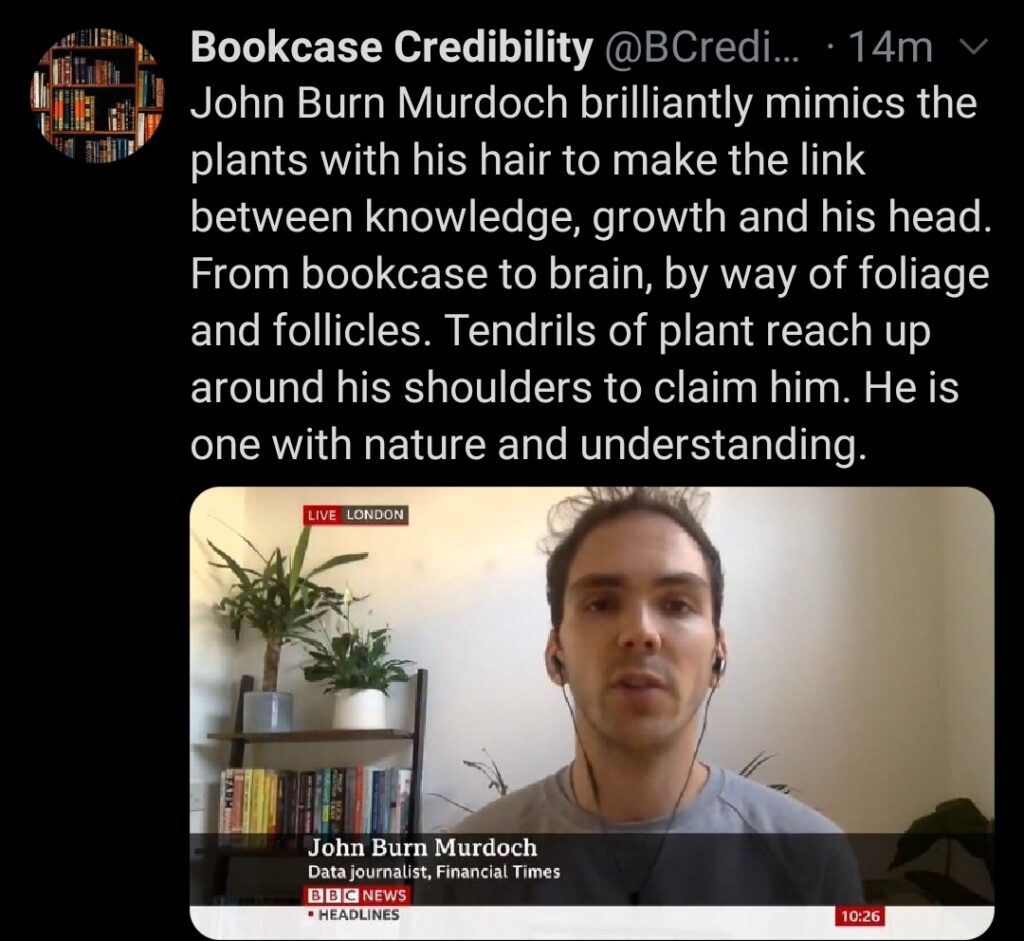Select the LONDON location label

point(375,515)
